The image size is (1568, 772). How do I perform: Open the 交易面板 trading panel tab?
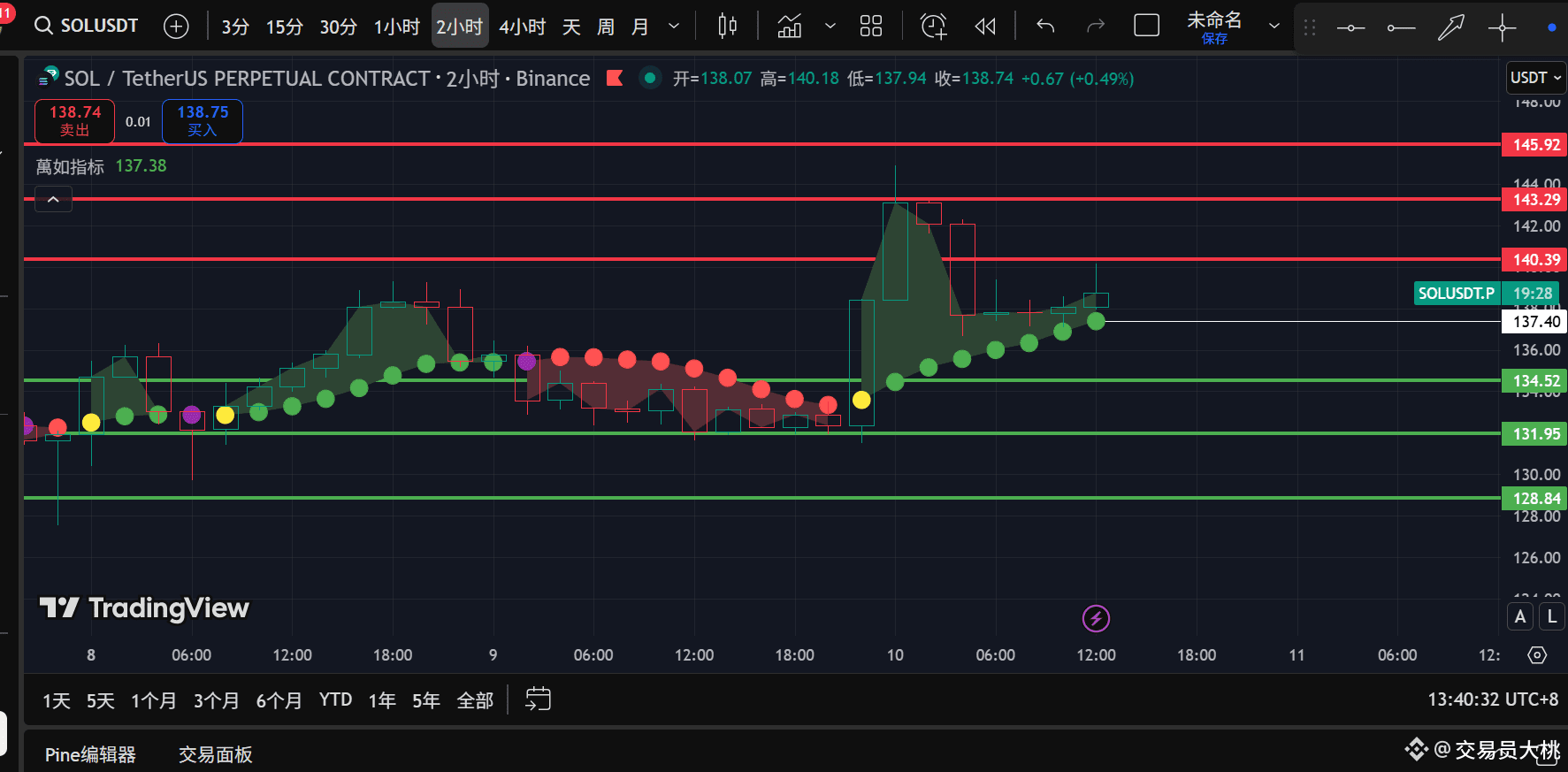point(216,754)
